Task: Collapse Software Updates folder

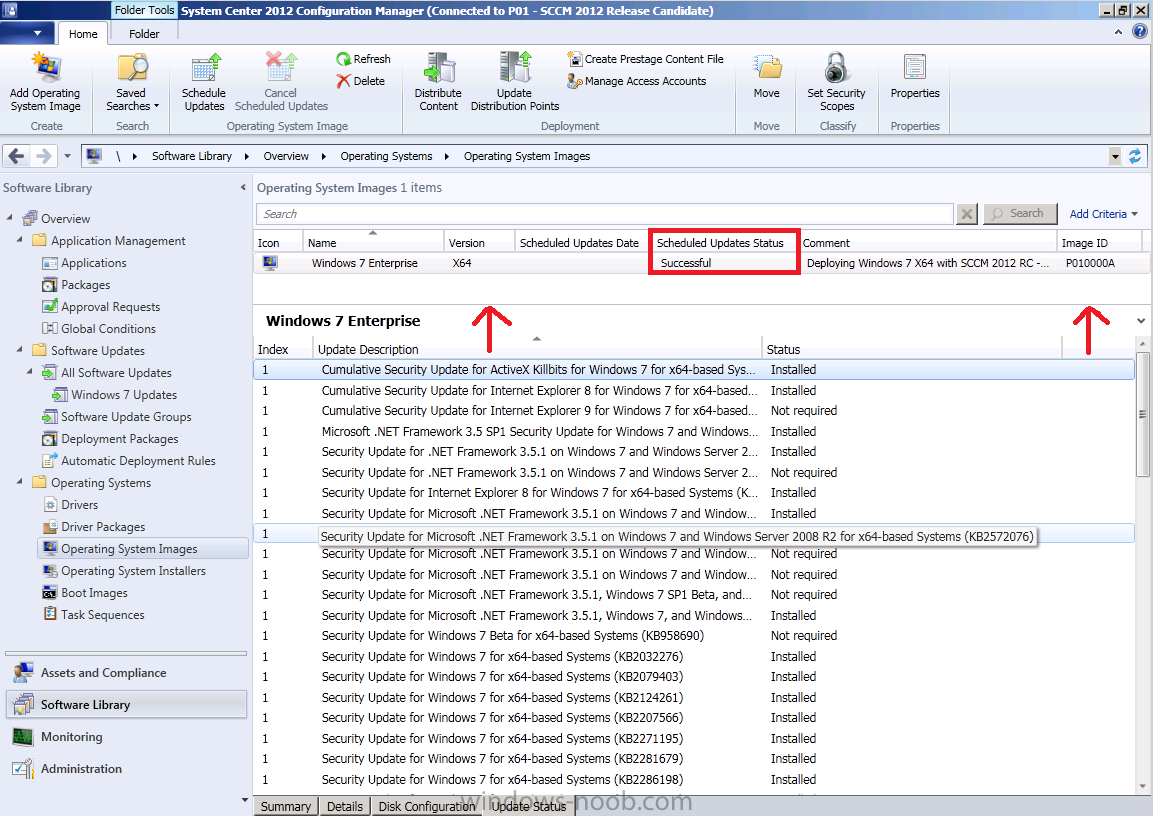Action: click(20, 350)
